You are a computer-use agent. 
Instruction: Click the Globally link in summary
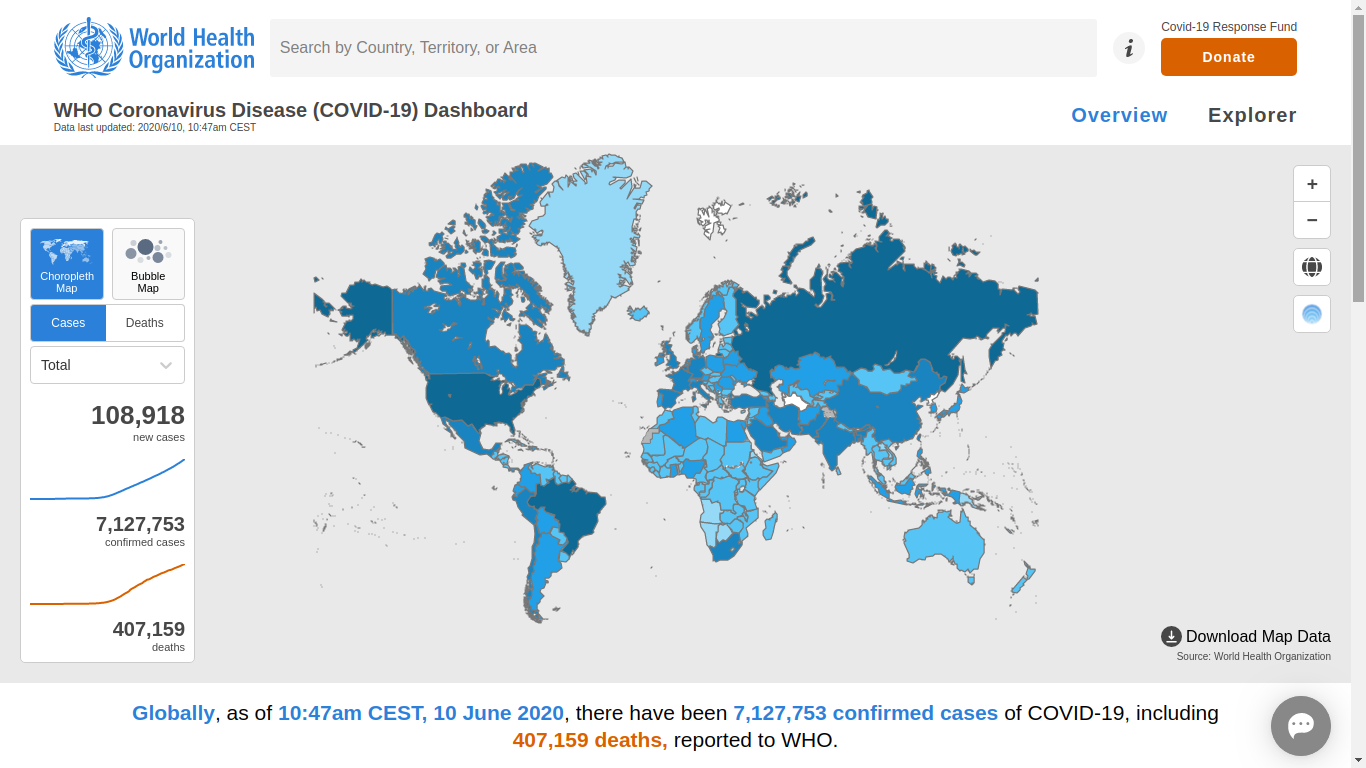click(x=173, y=713)
